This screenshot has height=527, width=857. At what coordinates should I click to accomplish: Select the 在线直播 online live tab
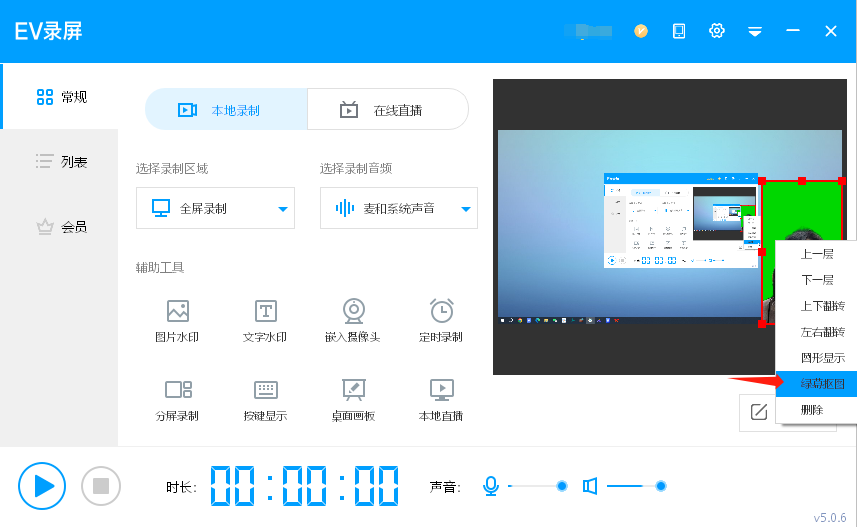click(388, 110)
